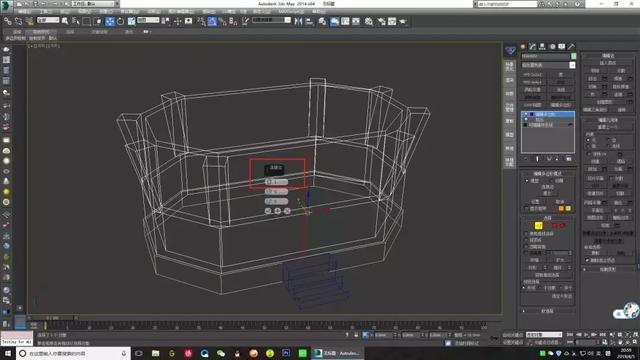
Task: Select the Rotate tool in main toolbar
Action: click(x=121, y=21)
